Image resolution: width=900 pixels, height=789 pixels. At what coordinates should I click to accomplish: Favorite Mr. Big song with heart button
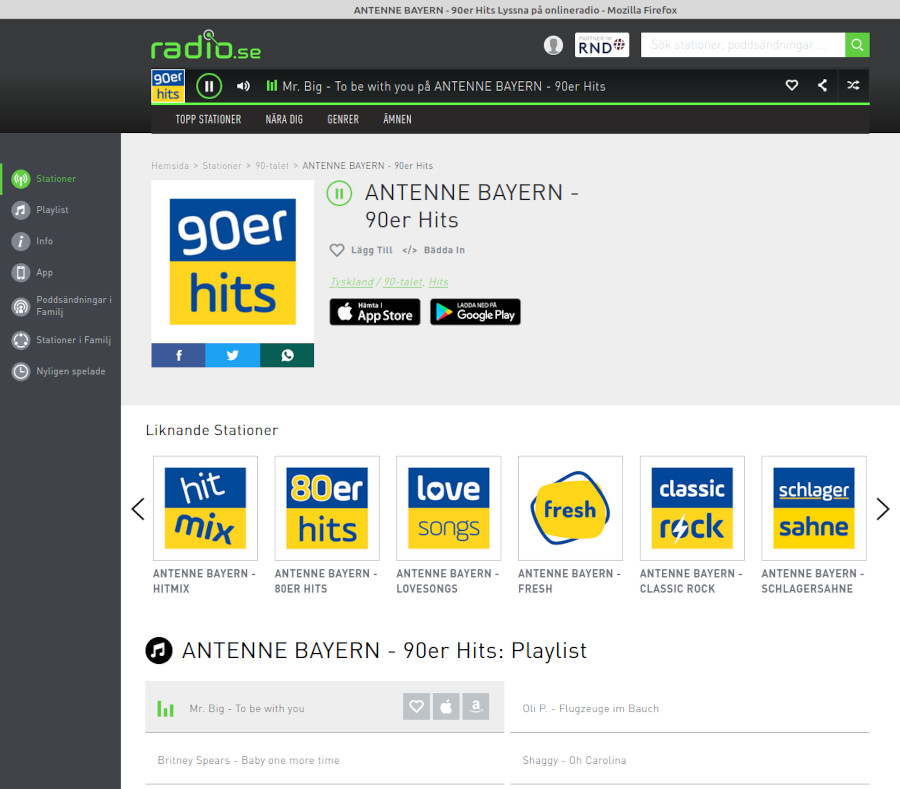(417, 706)
